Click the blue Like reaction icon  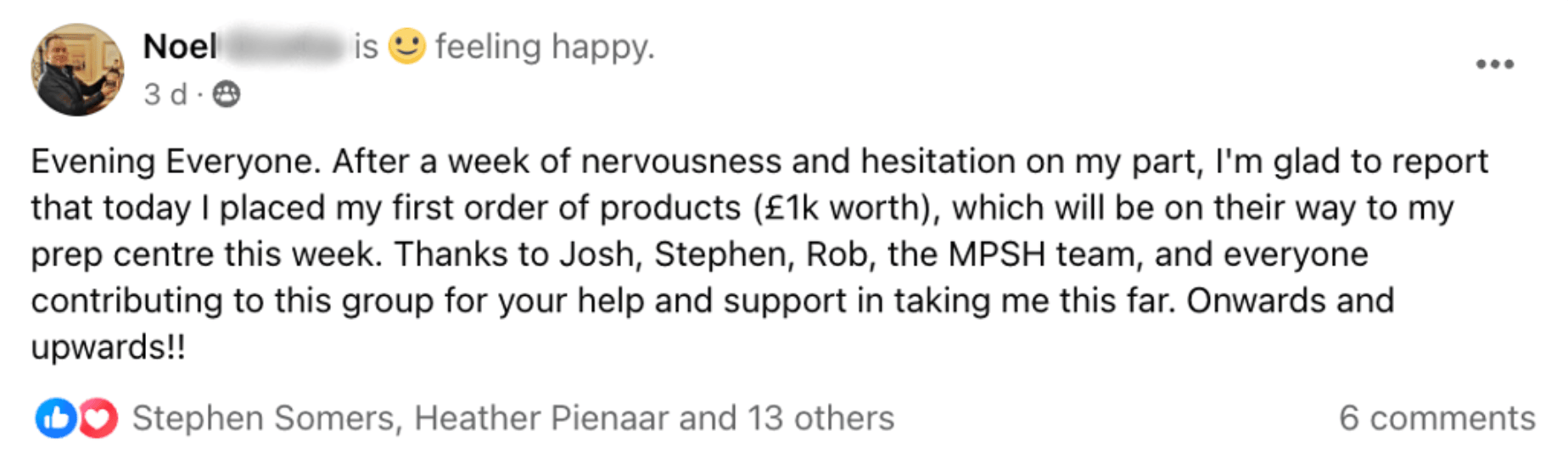[55, 418]
